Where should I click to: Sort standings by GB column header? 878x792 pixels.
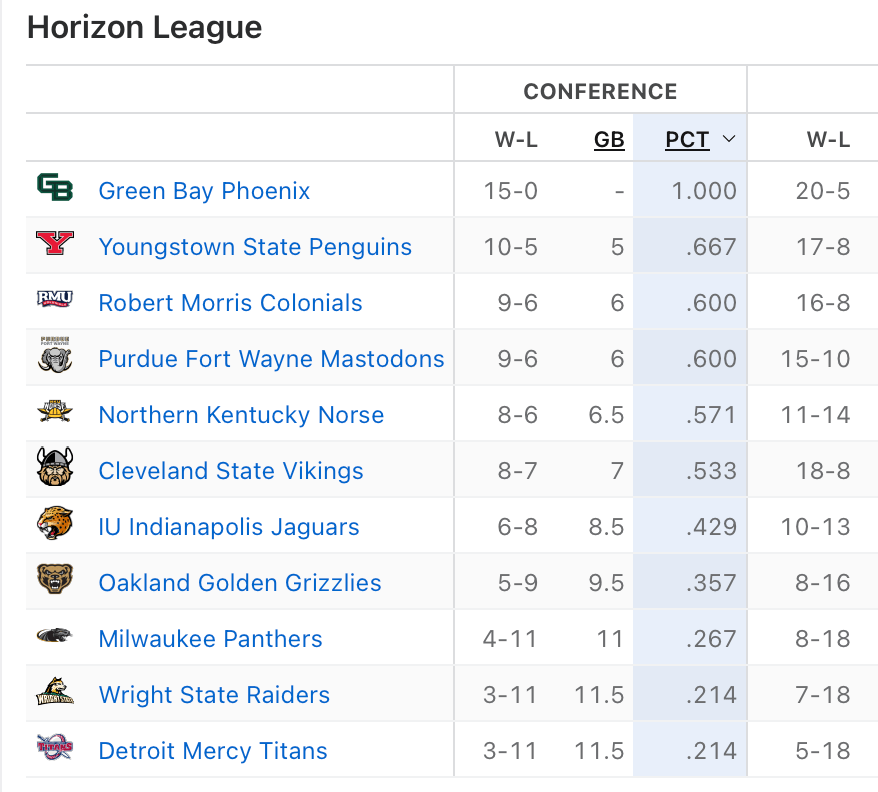609,140
